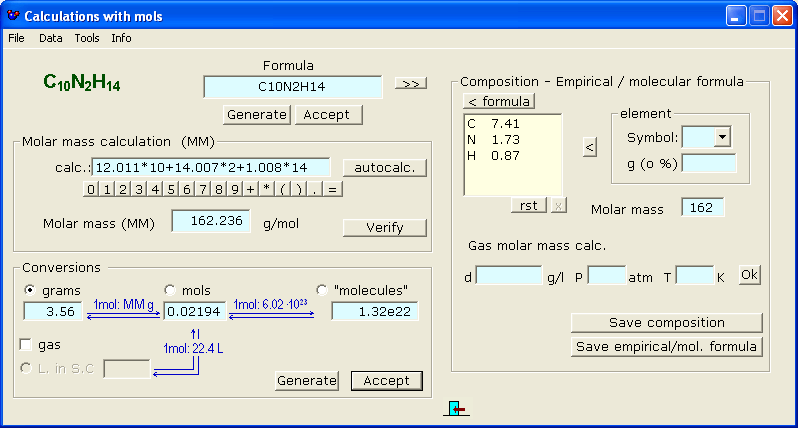Viewport: 798px width, 428px height.
Task: Click the < arrow button to add element
Action: [589, 147]
